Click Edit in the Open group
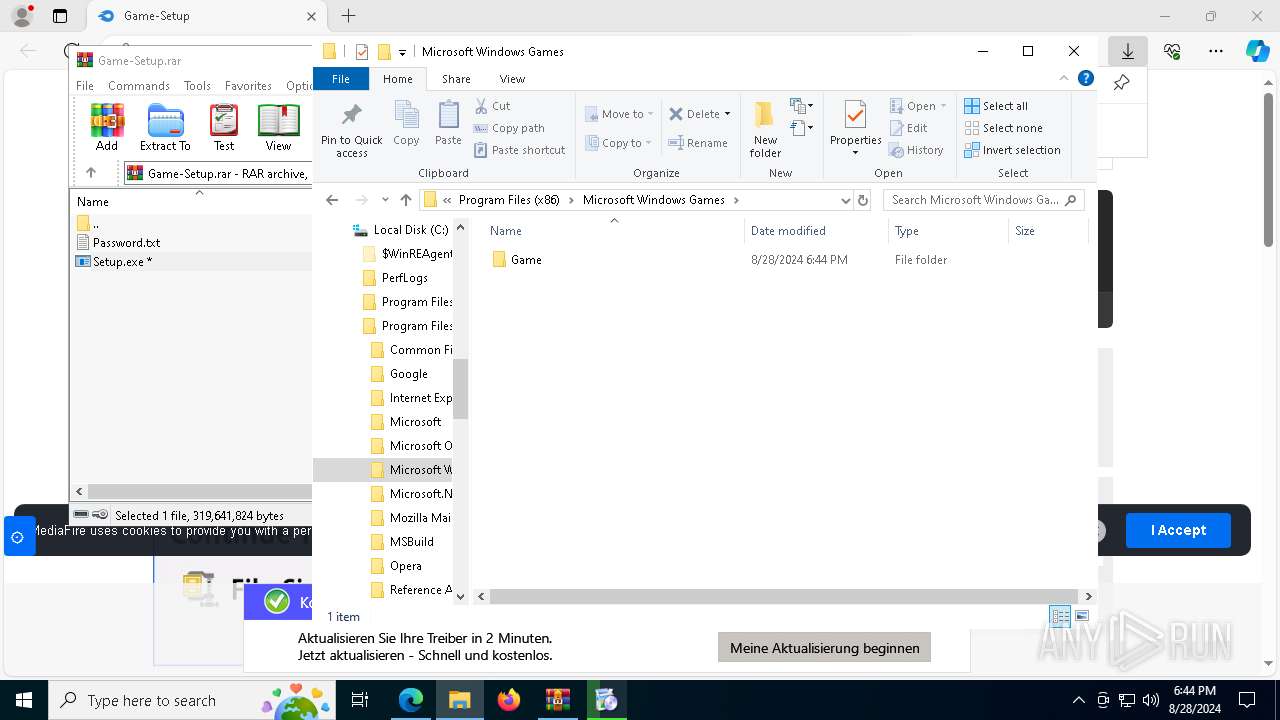Screen dimensions: 1280x720 click(x=908, y=128)
